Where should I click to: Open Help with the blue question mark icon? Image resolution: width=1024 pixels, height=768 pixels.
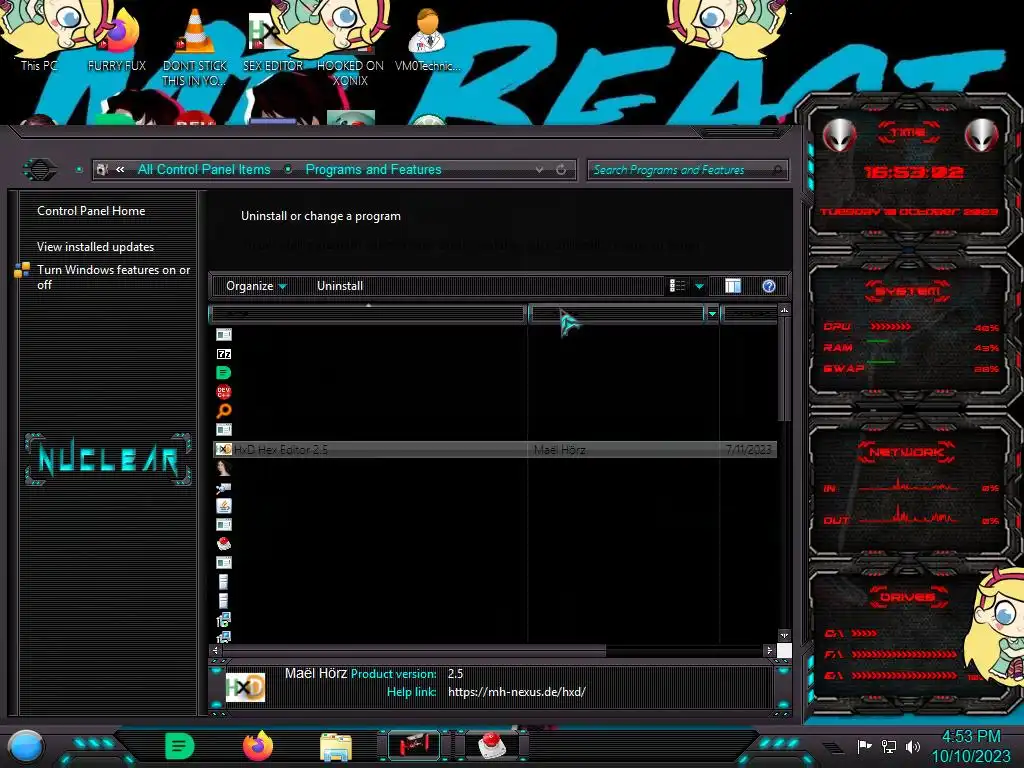[769, 286]
